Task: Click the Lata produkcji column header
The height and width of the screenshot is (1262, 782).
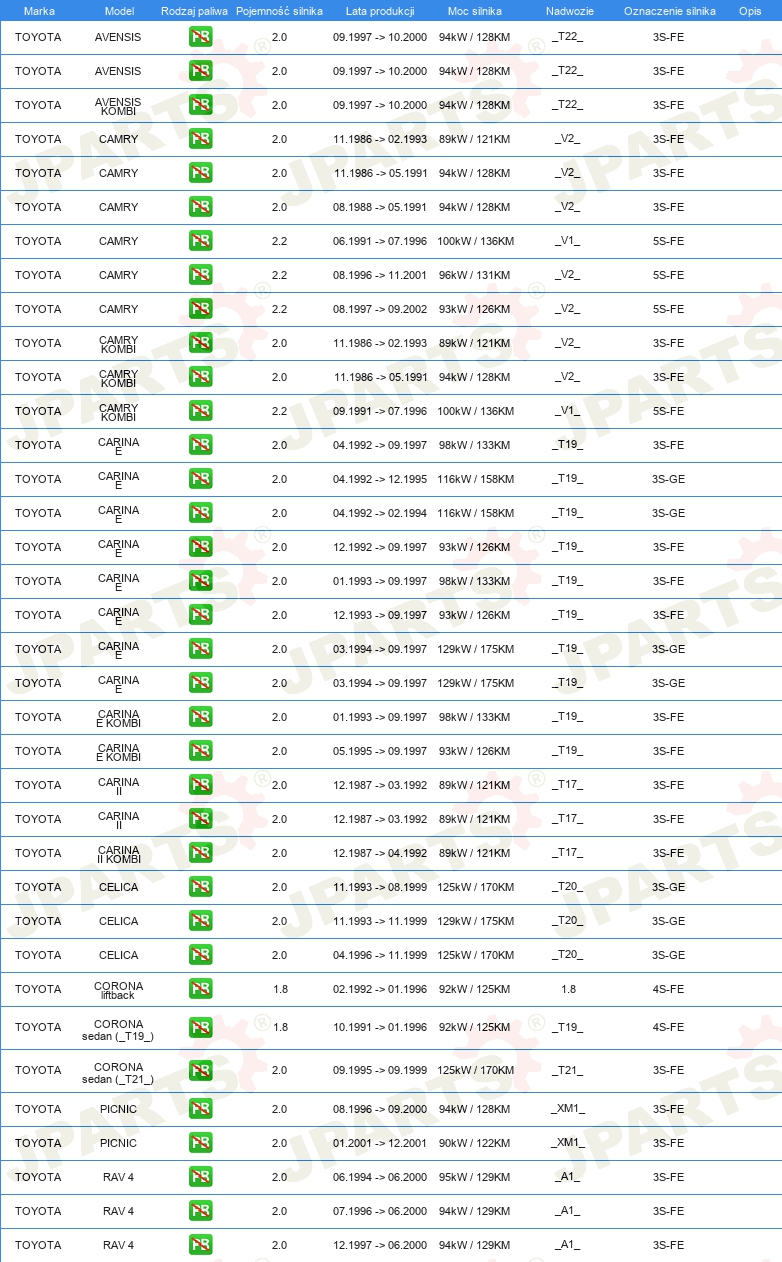Action: [380, 11]
